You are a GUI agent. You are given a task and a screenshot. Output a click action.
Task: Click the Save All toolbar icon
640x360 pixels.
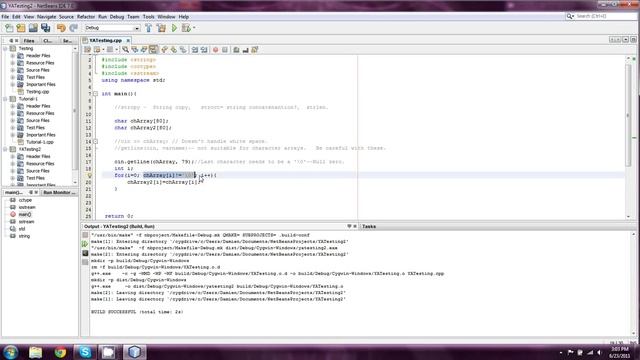(x=45, y=28)
